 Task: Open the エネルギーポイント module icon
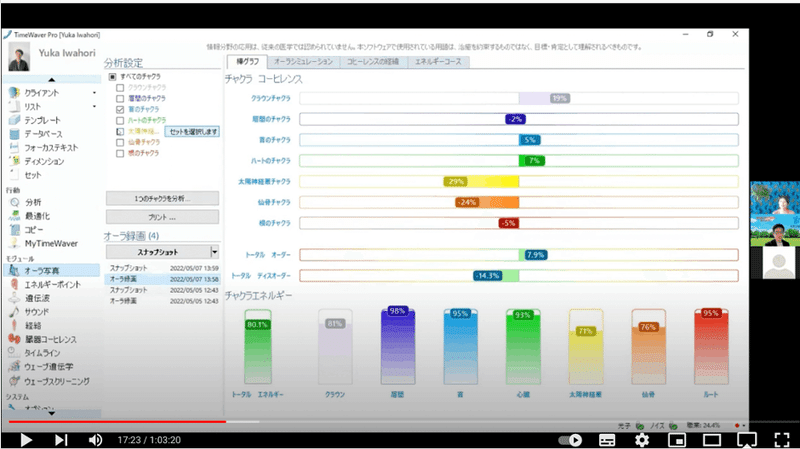tap(14, 285)
